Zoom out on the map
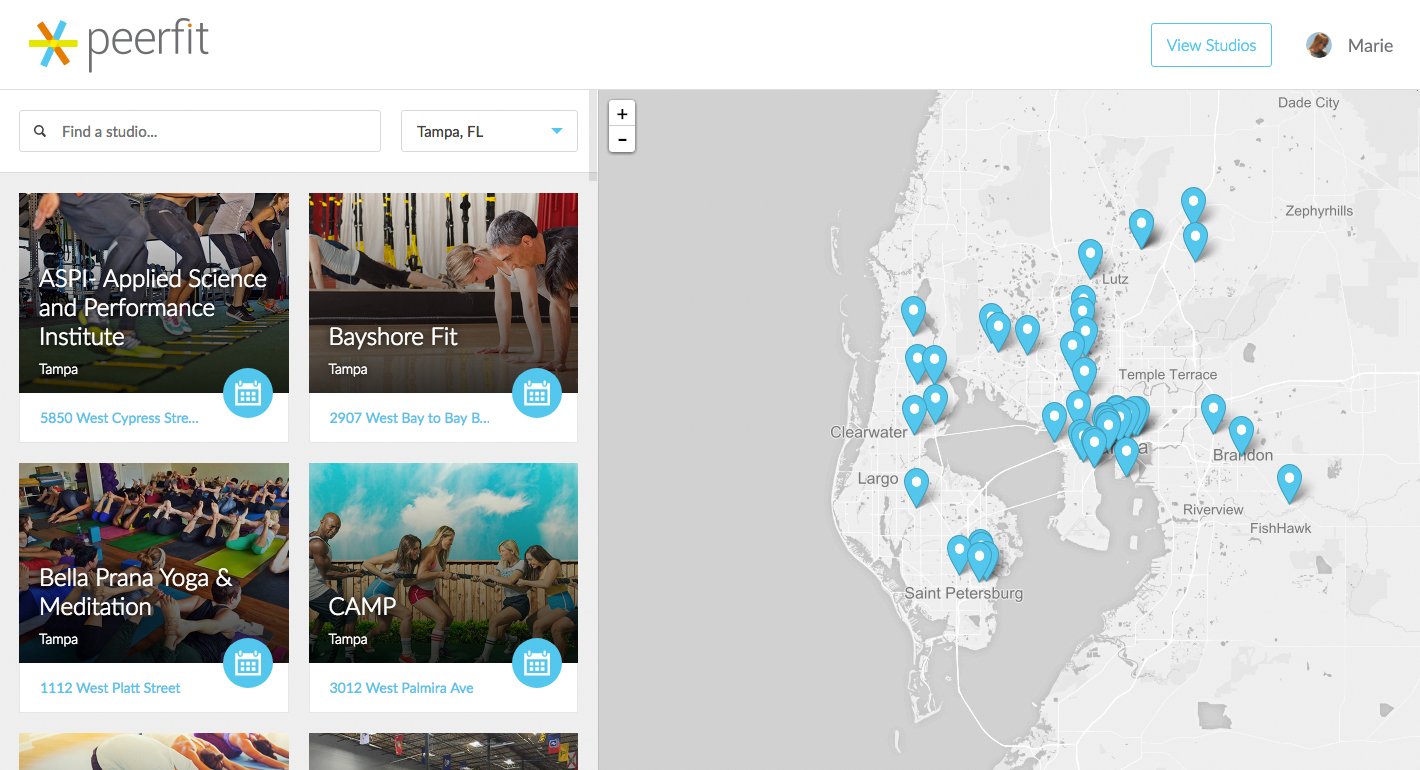The height and width of the screenshot is (770, 1420). 622,139
